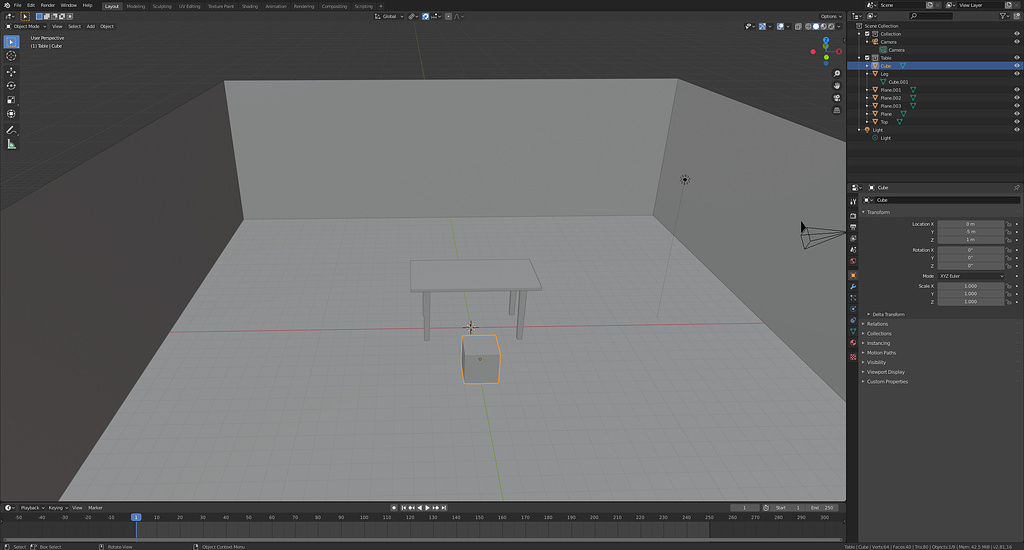The image size is (1024, 550).
Task: Toggle camera view with camera icon
Action: 837,98
